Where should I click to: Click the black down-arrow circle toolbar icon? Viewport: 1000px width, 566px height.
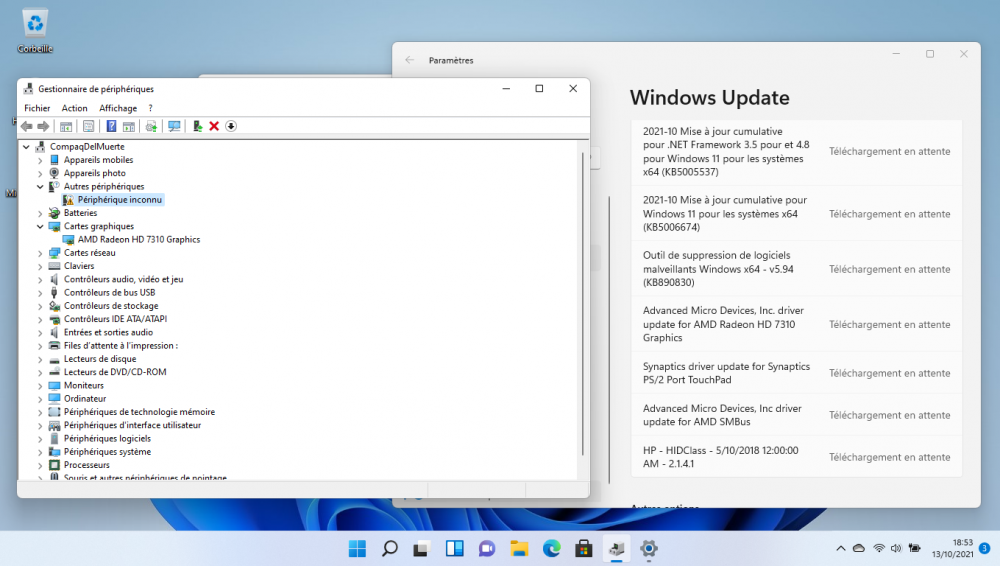coord(231,126)
